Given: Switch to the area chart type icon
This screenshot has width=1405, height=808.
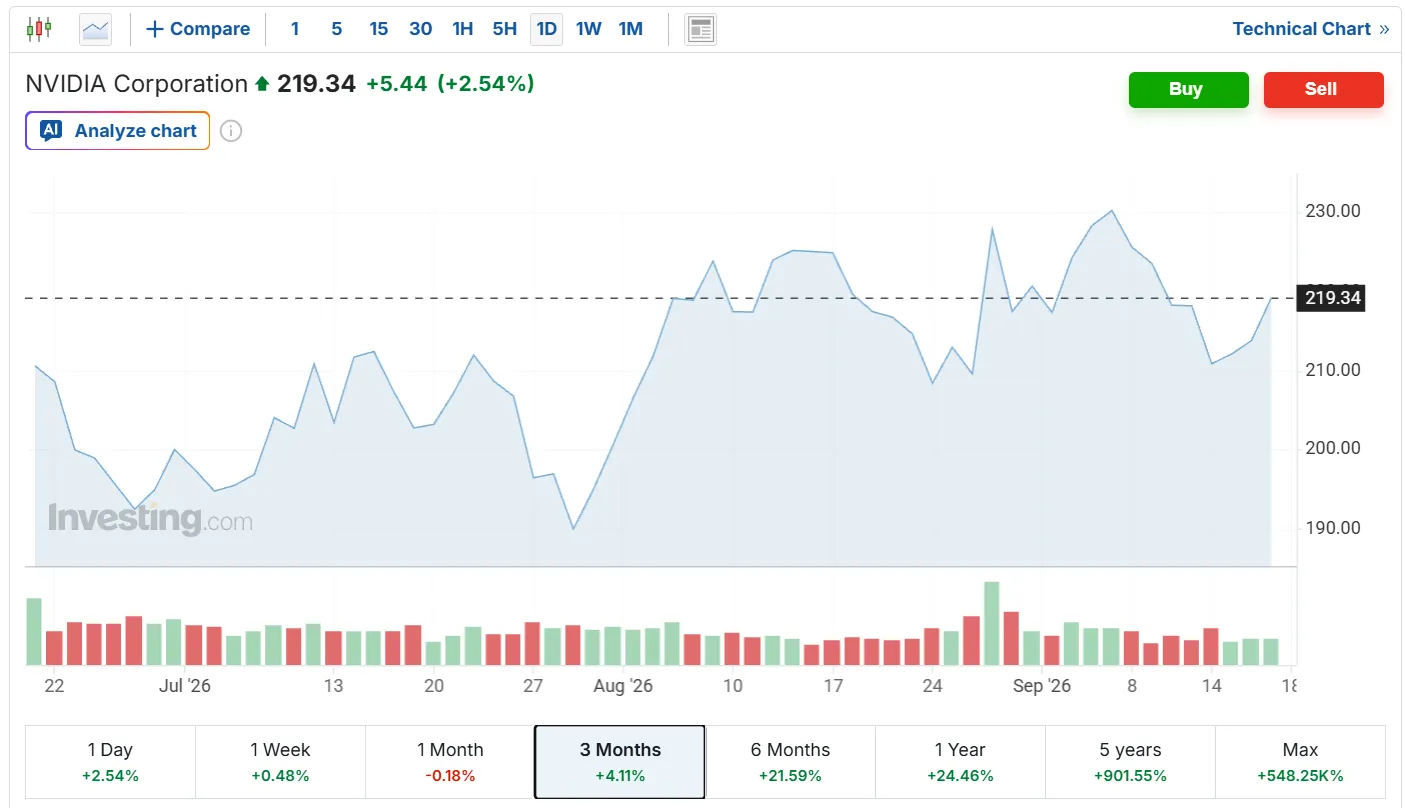Looking at the screenshot, I should (96, 29).
